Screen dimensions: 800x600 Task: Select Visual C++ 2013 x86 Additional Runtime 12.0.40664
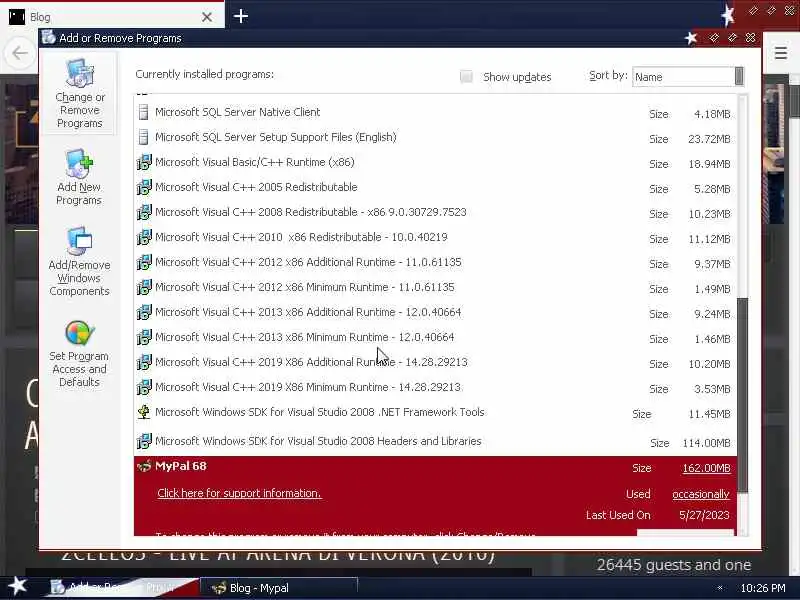(x=435, y=312)
